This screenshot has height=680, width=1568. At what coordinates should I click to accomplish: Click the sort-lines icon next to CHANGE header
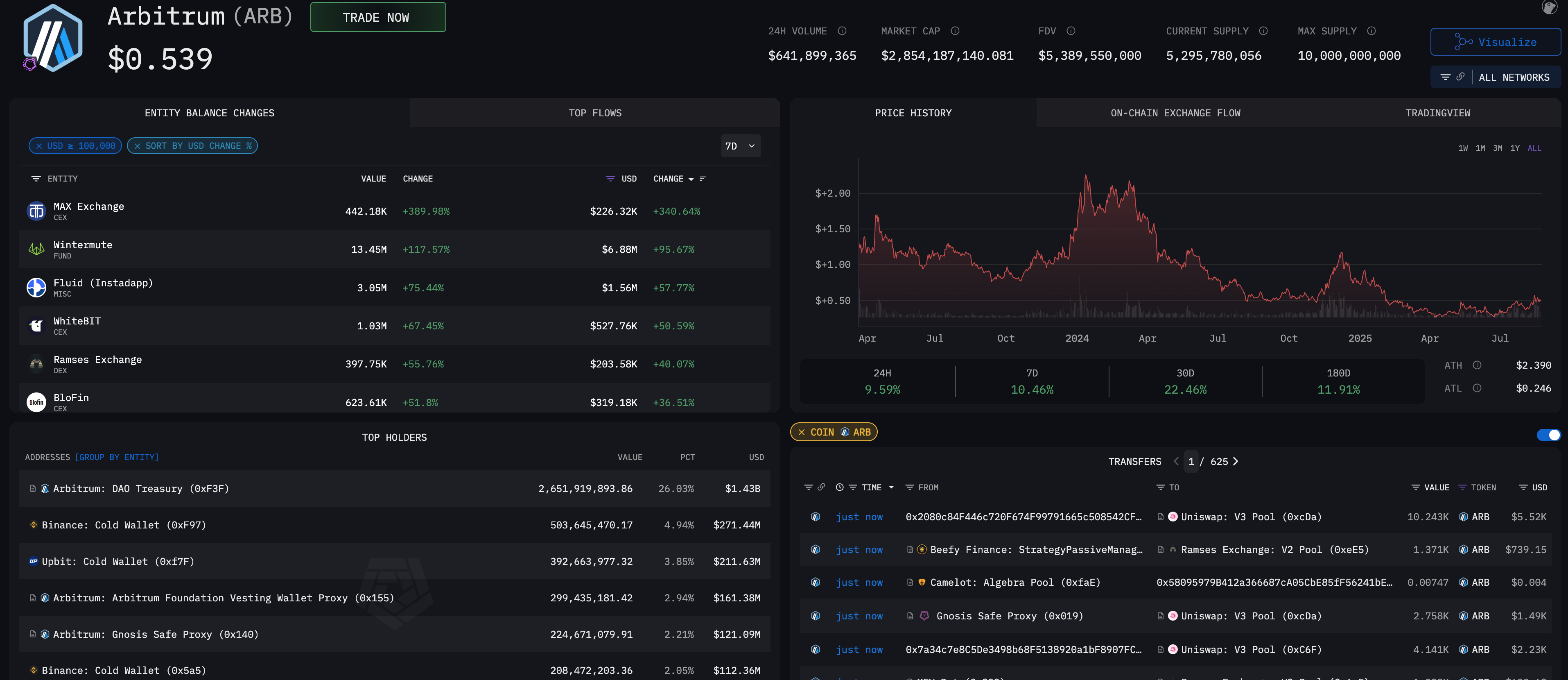pyautogui.click(x=703, y=179)
